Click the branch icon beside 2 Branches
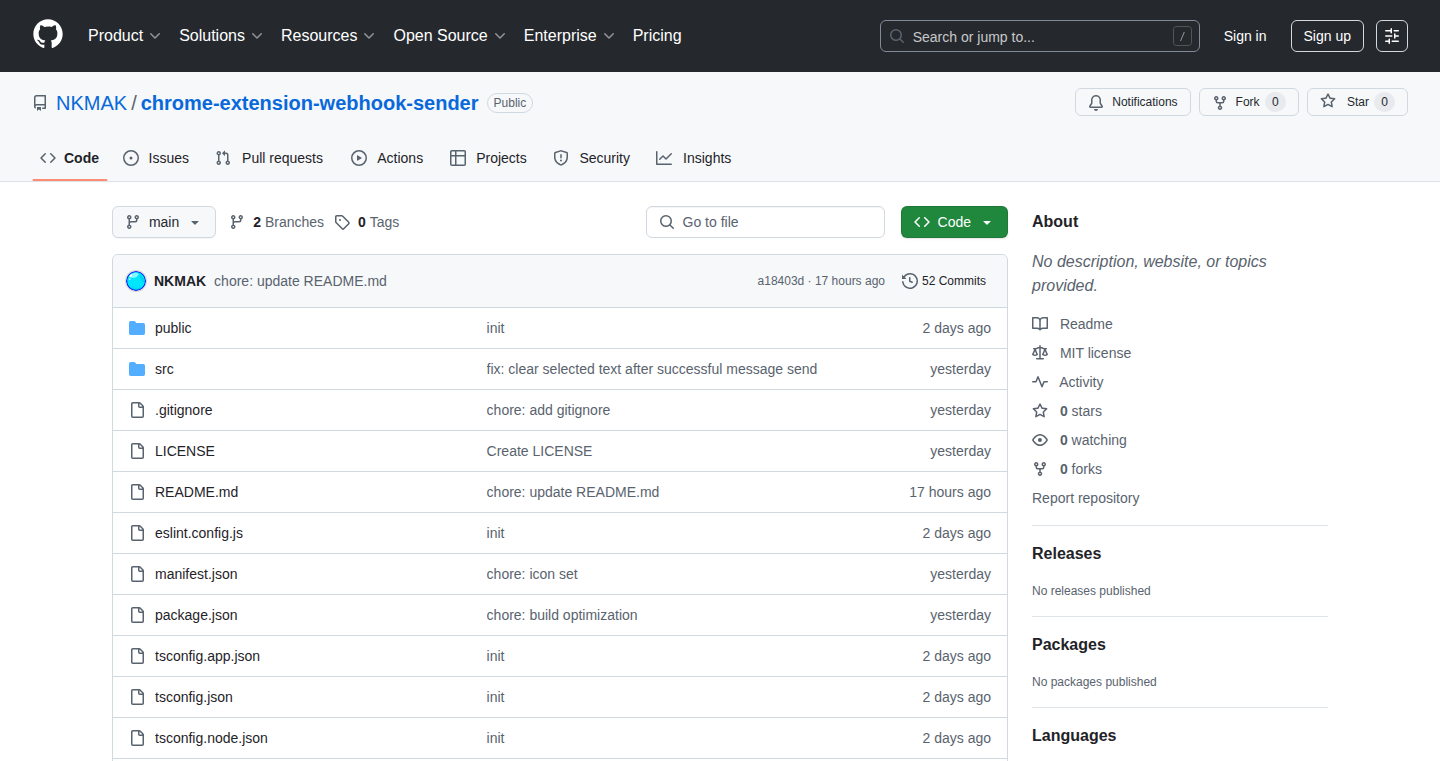 tap(237, 222)
